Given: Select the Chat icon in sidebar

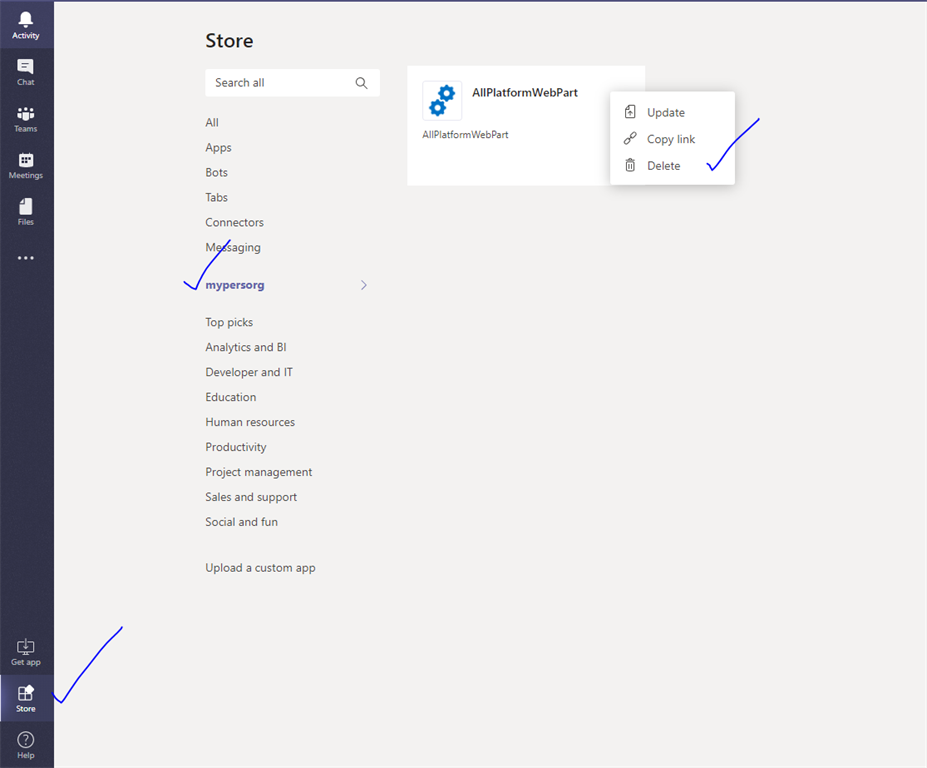Looking at the screenshot, I should coord(25,70).
